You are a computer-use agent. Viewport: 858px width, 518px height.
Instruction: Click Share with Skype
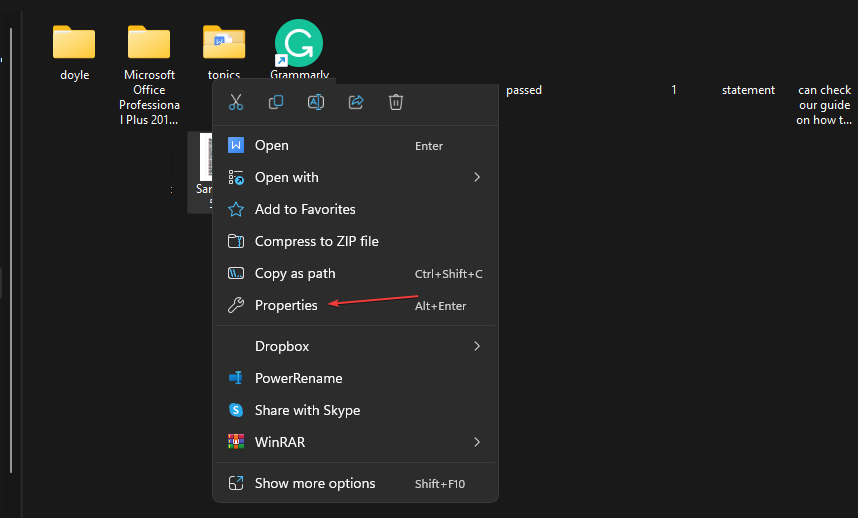pos(307,410)
